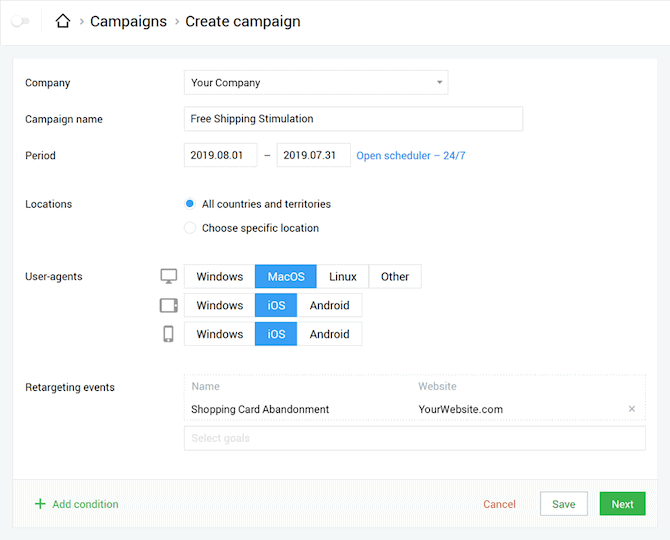This screenshot has width=670, height=540.
Task: Remove Shopping Card Abandonment event
Action: [x=632, y=409]
